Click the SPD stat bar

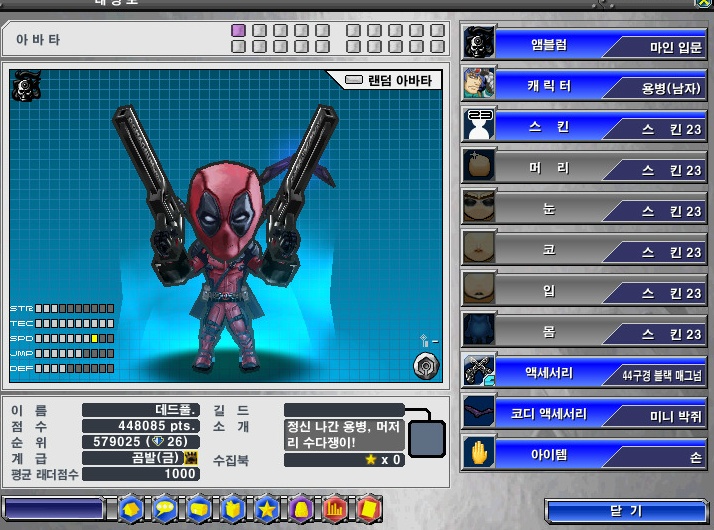pos(75,338)
